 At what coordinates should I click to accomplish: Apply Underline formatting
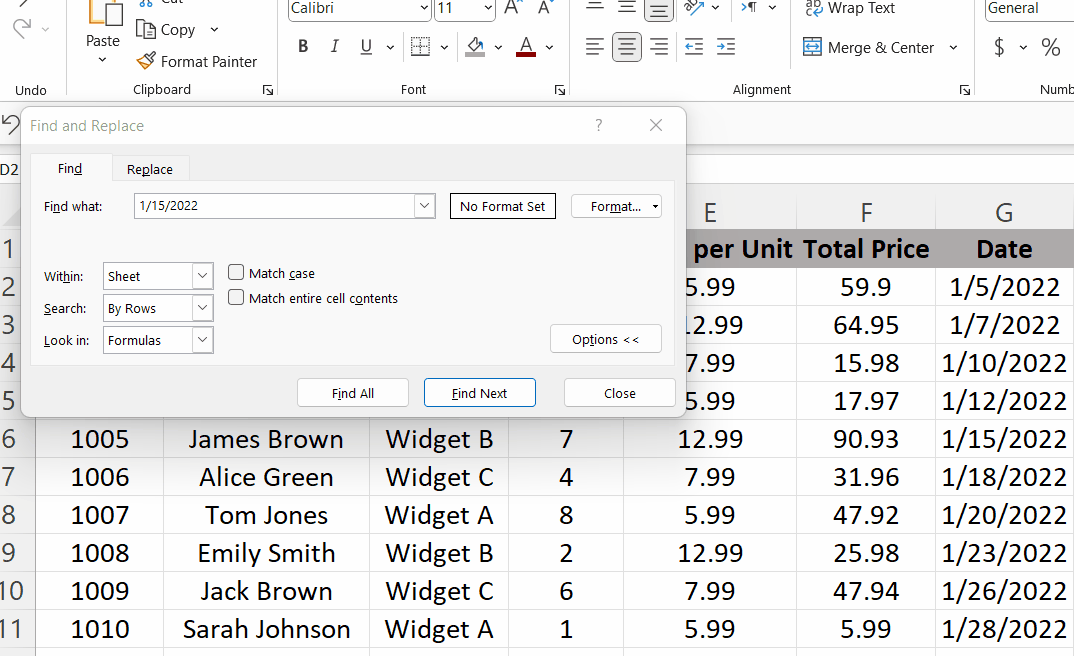click(366, 47)
